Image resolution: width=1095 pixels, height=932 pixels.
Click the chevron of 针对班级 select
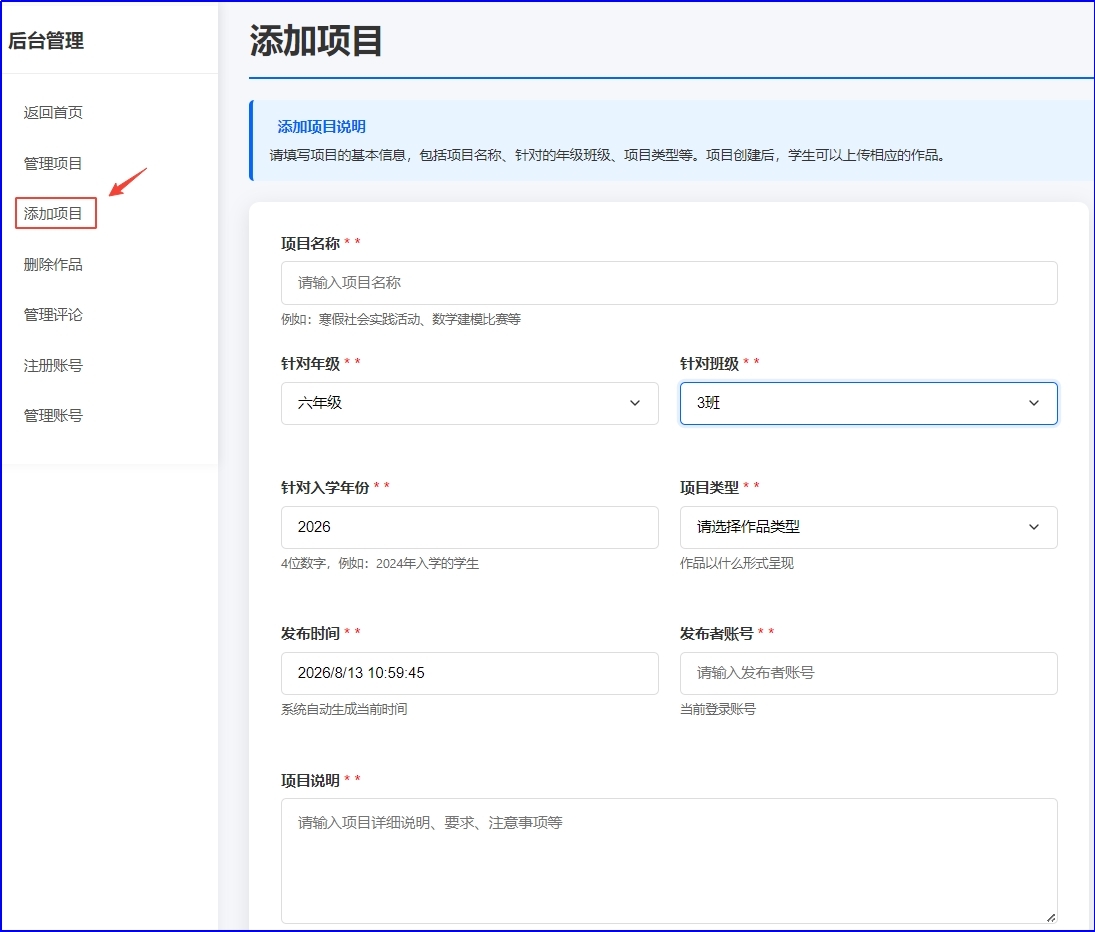pyautogui.click(x=1034, y=403)
